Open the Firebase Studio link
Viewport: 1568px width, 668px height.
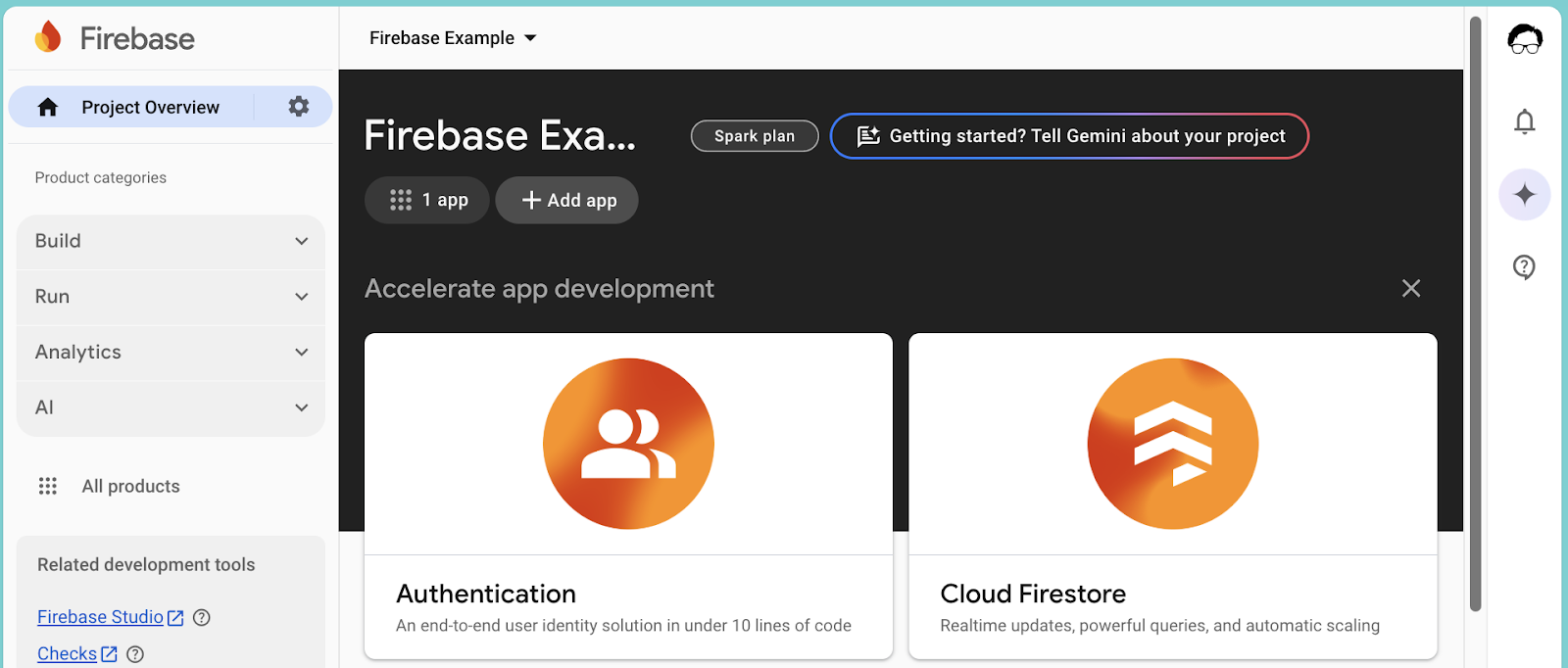click(x=100, y=617)
